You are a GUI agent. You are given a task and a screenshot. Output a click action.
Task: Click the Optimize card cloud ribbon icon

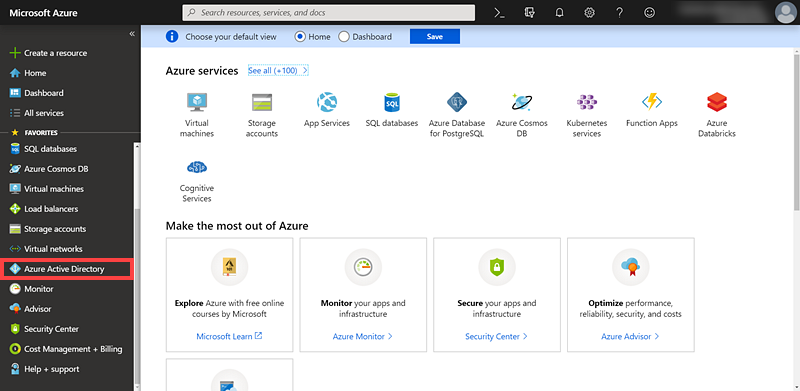(x=631, y=267)
